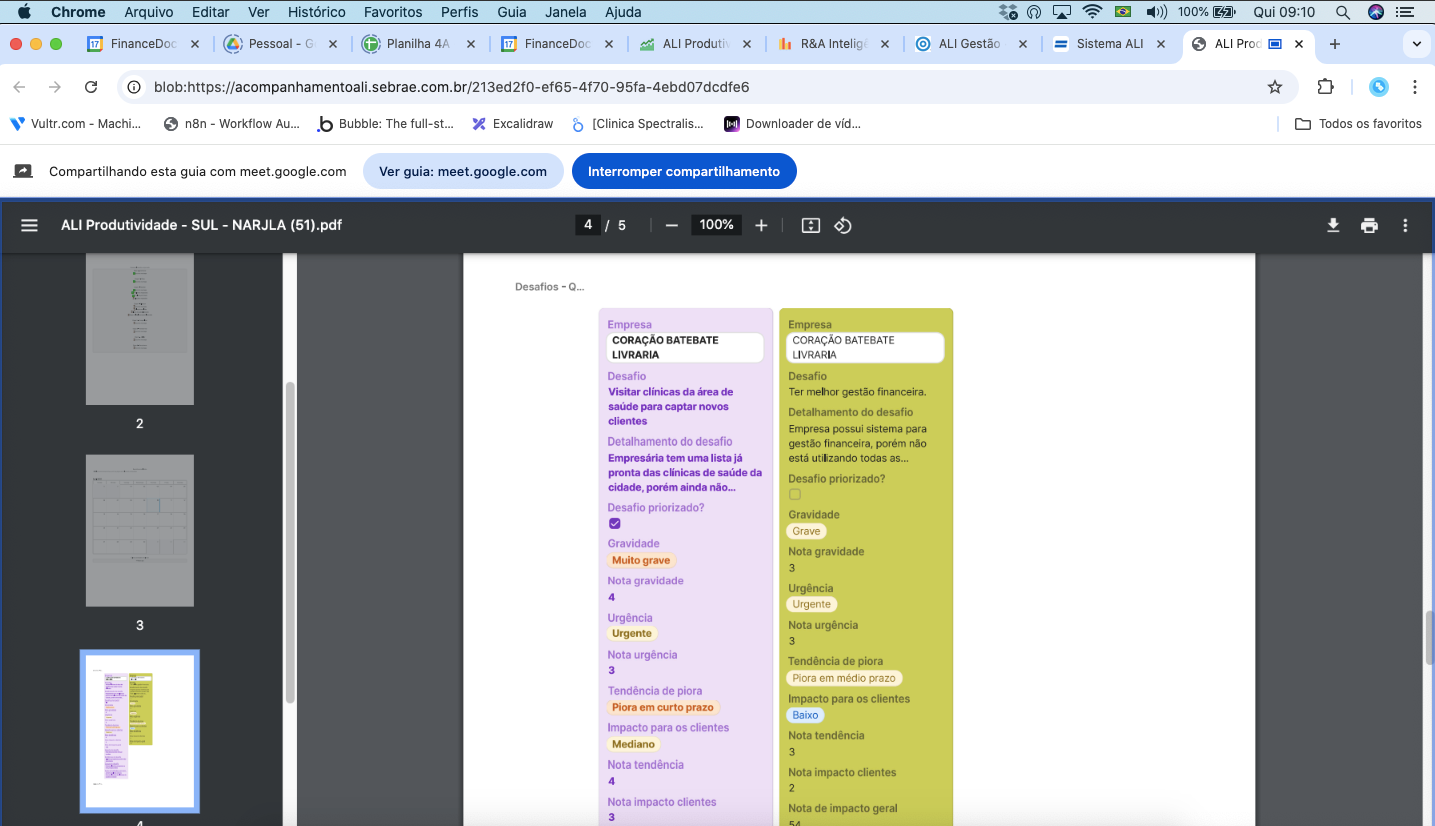Open the Arquivo menu
Screen dimensions: 1435x826
pyautogui.click(x=149, y=12)
